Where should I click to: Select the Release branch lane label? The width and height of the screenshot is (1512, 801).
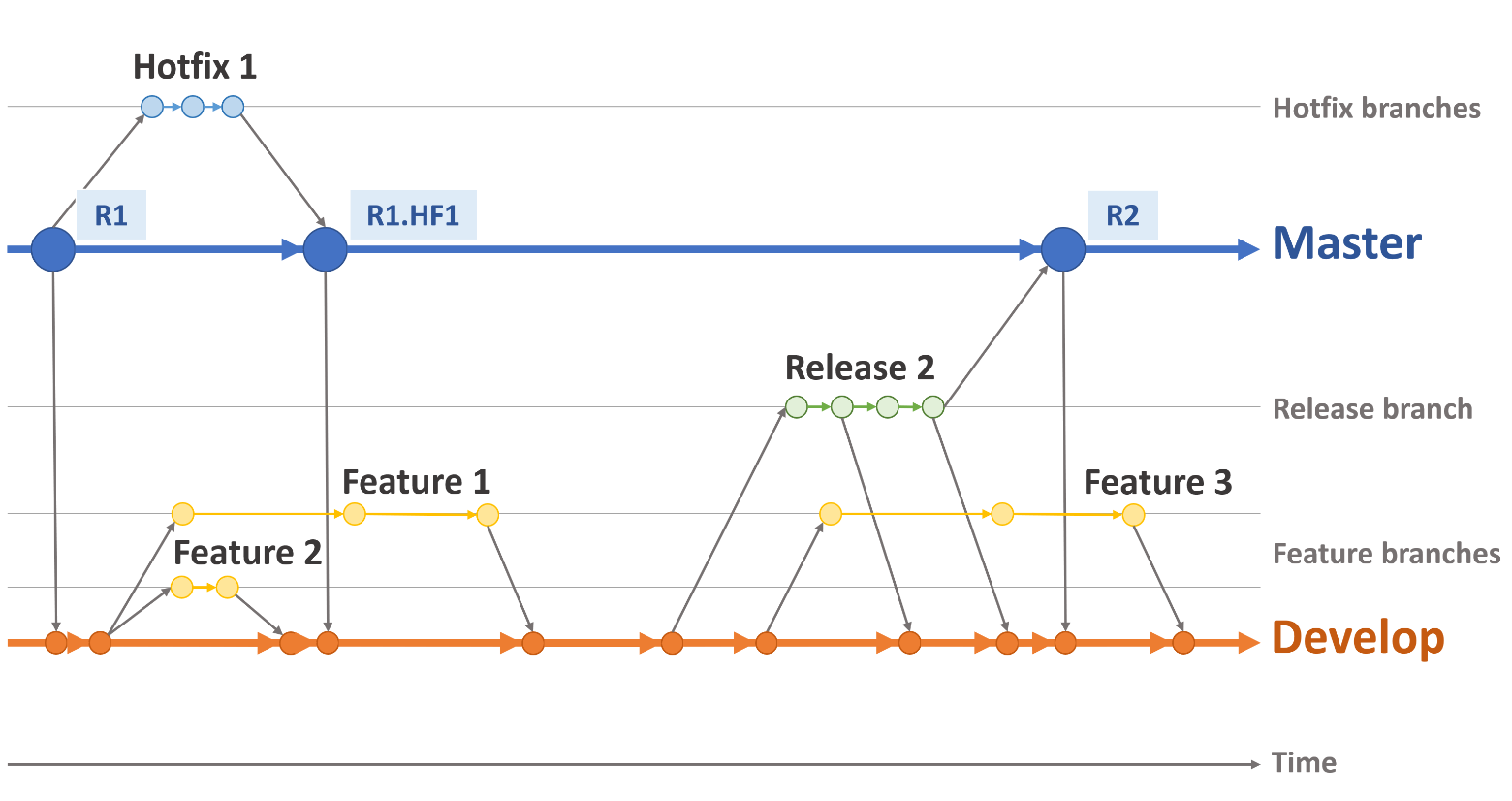pyautogui.click(x=1372, y=409)
